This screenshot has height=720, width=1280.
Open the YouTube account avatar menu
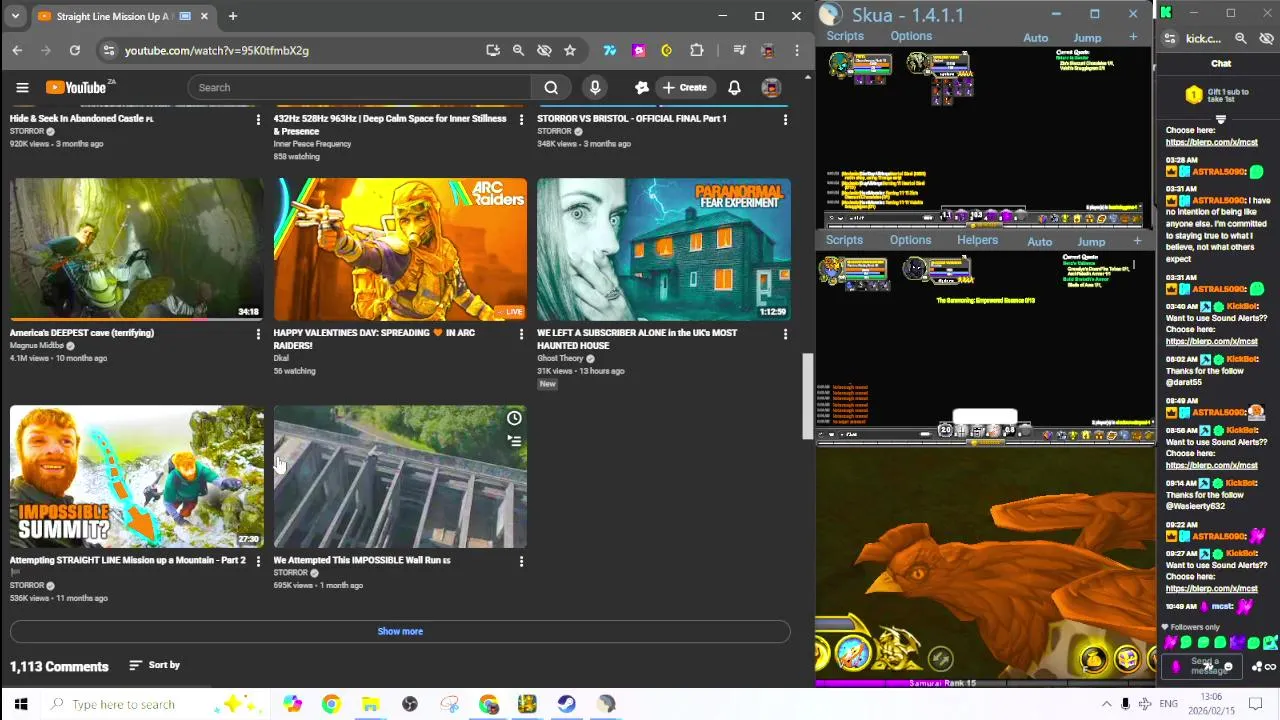(771, 87)
